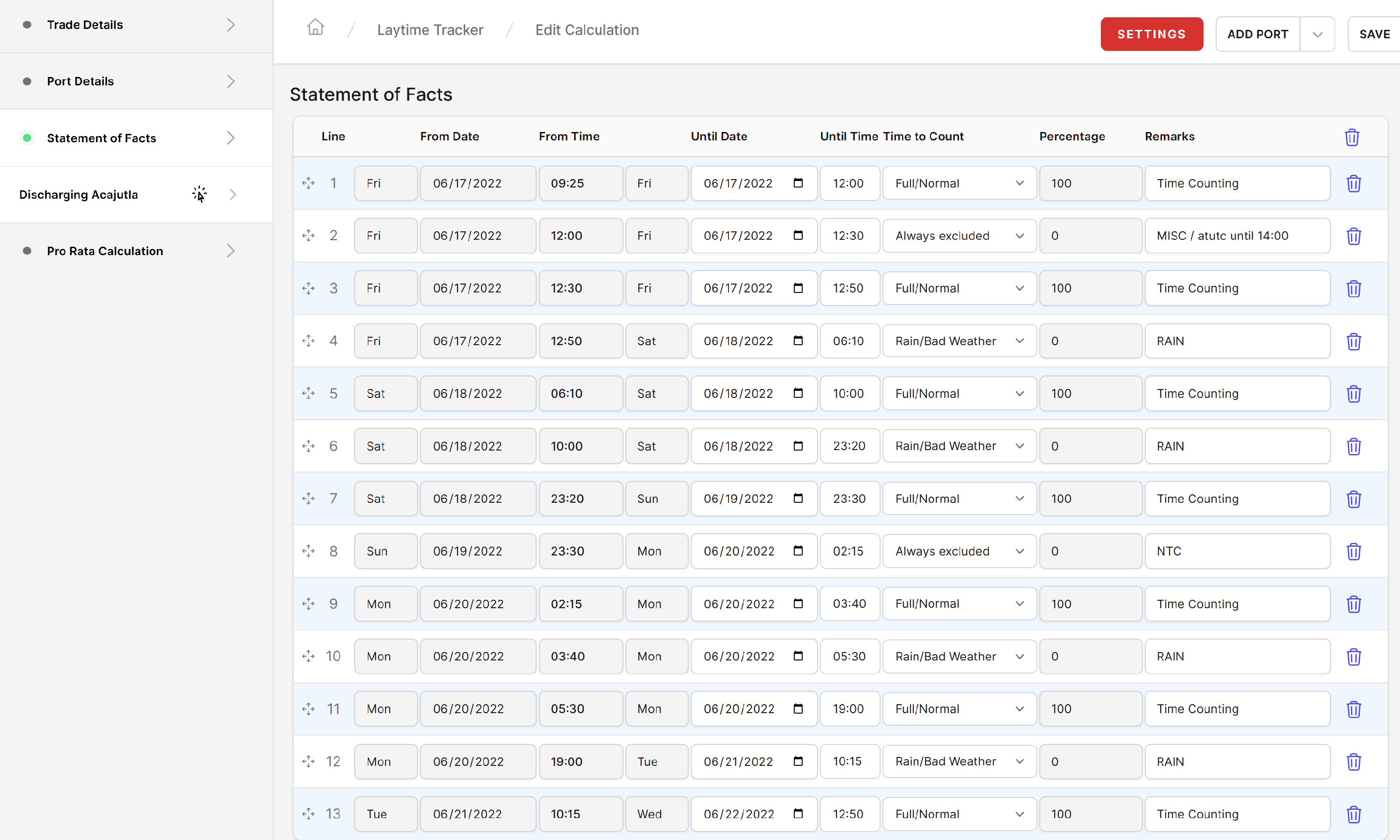Grab the drag handle on line 3
The image size is (1400, 840).
point(308,289)
